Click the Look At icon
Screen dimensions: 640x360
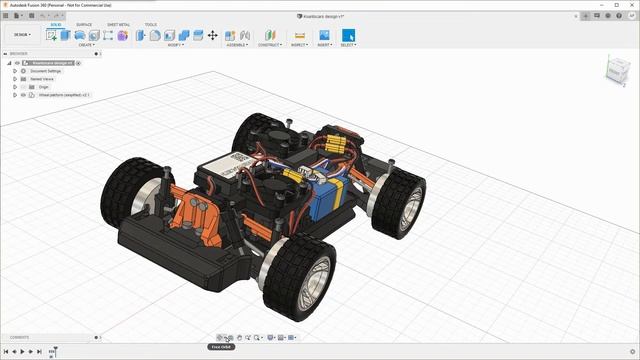point(231,338)
